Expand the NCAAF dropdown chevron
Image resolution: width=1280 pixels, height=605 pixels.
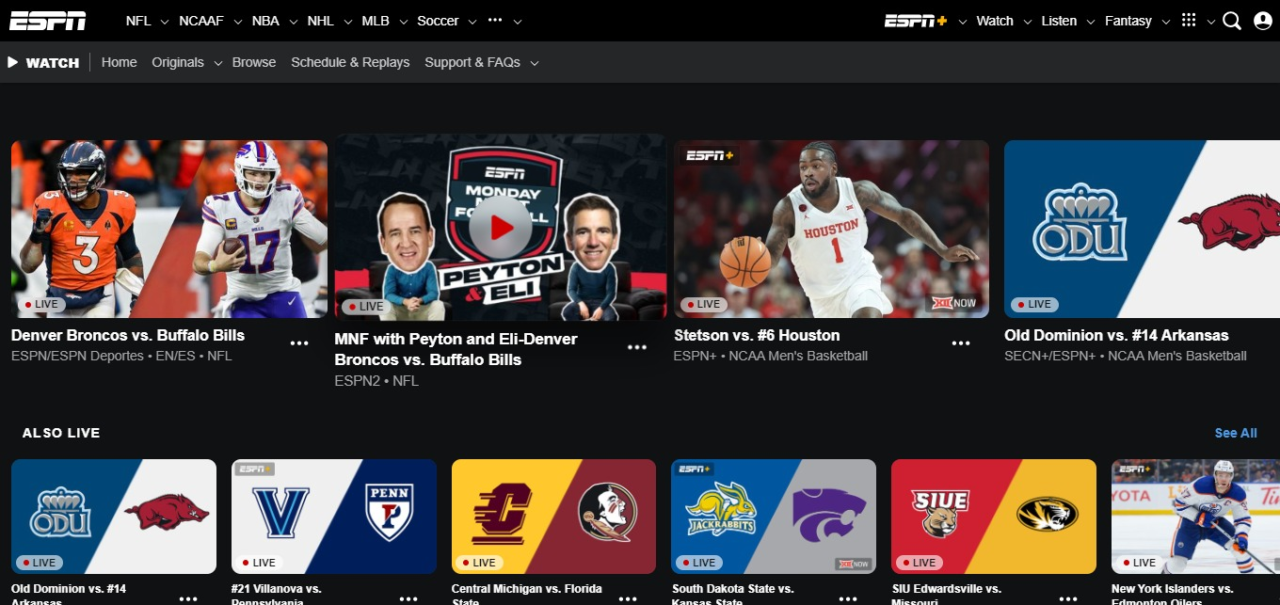(x=236, y=21)
